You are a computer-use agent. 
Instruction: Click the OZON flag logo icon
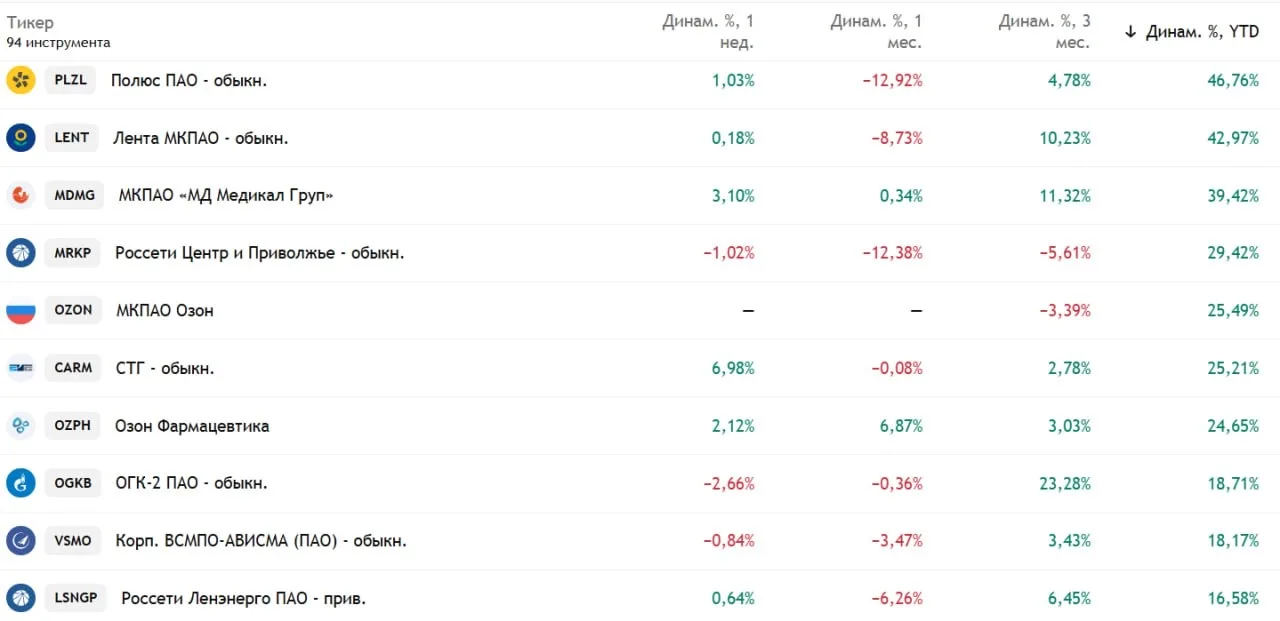coord(21,310)
